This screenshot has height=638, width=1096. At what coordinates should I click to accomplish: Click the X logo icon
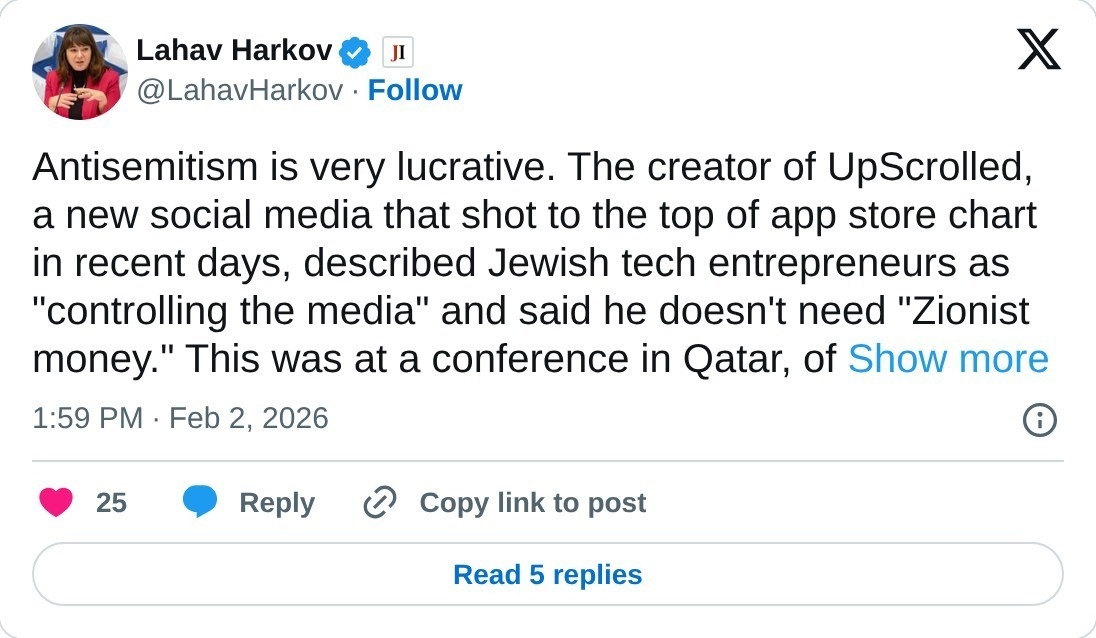[x=1038, y=49]
